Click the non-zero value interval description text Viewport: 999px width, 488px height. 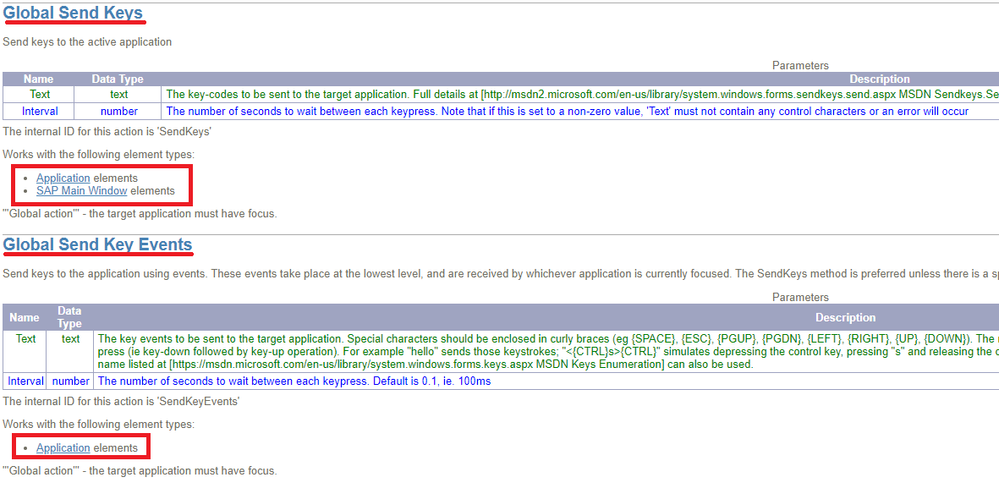[566, 111]
